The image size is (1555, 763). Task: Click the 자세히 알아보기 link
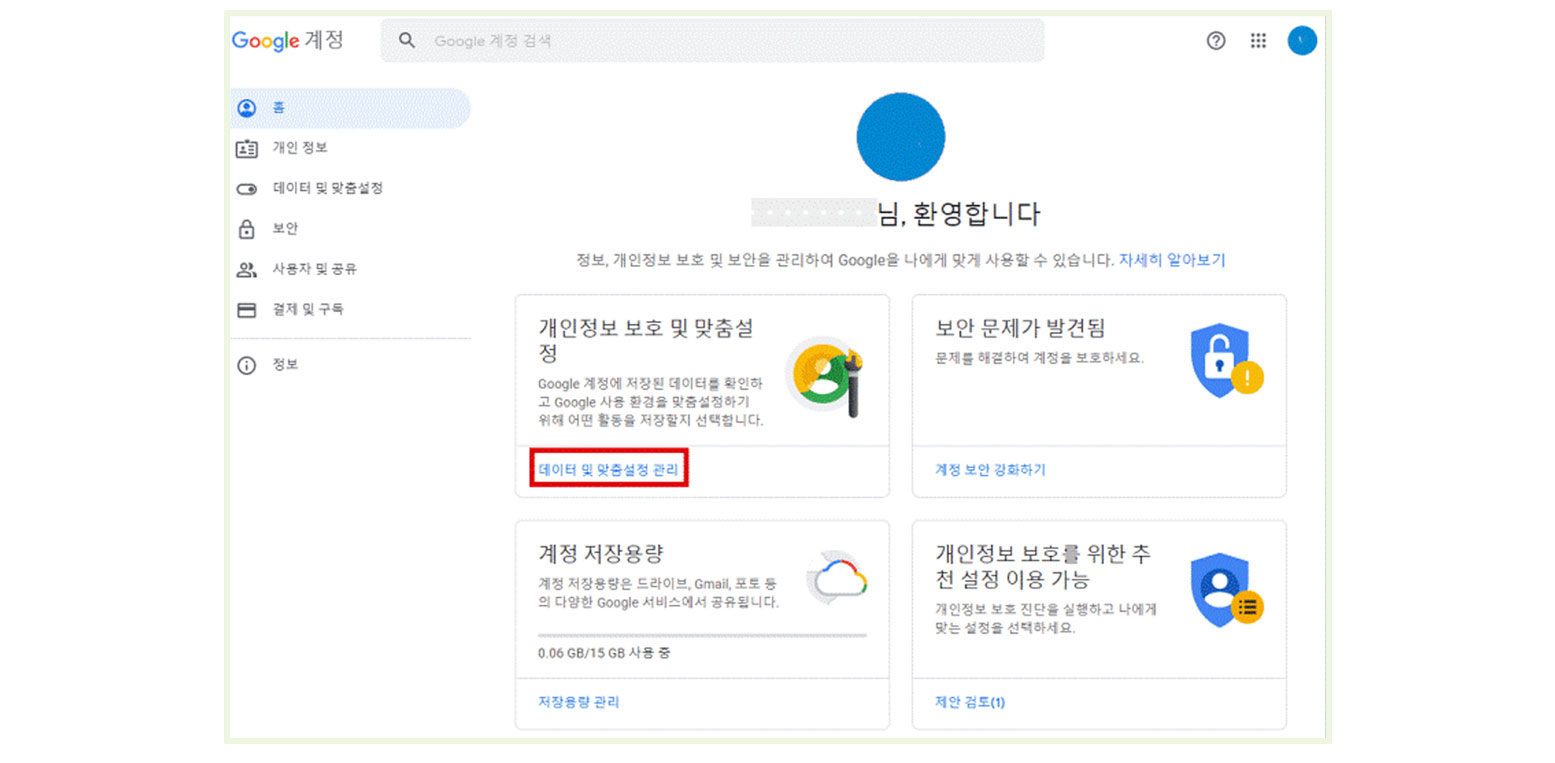point(1171,260)
